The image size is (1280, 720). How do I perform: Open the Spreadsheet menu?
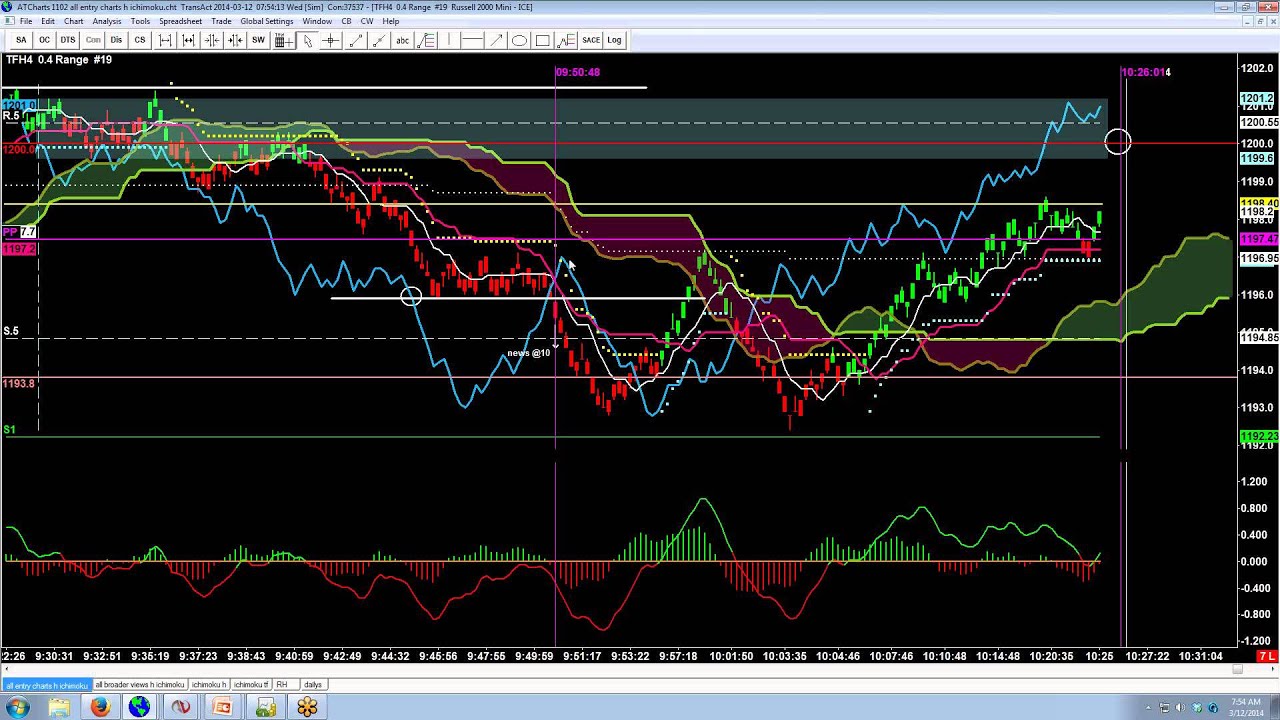coord(180,21)
